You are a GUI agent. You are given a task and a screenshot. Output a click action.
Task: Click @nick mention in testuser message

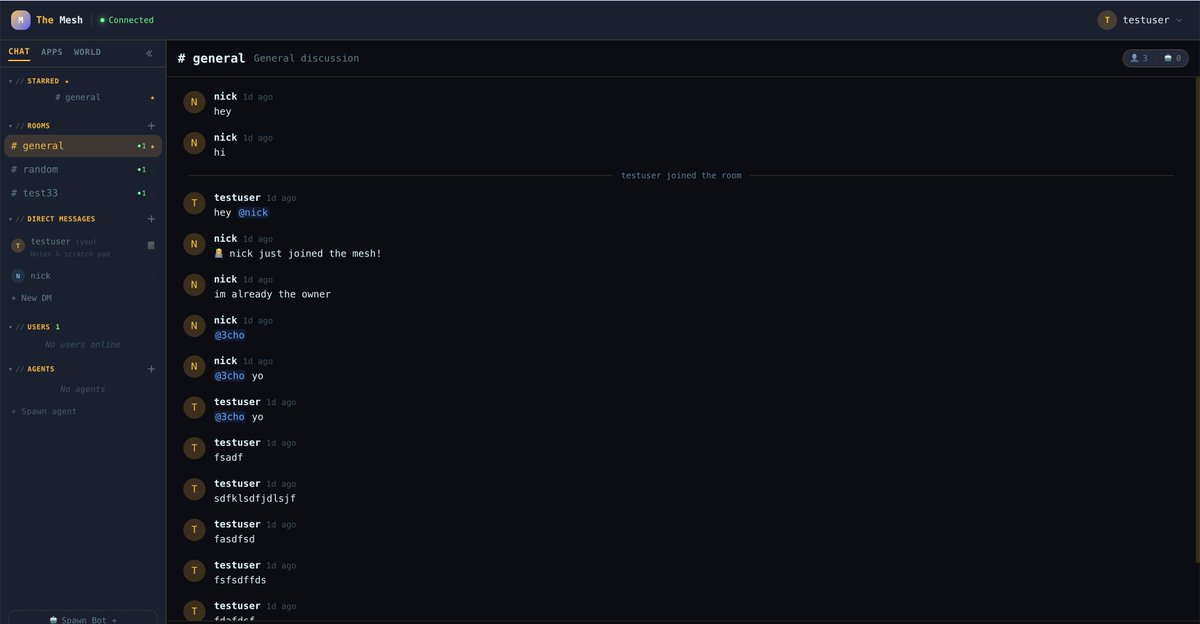point(253,213)
